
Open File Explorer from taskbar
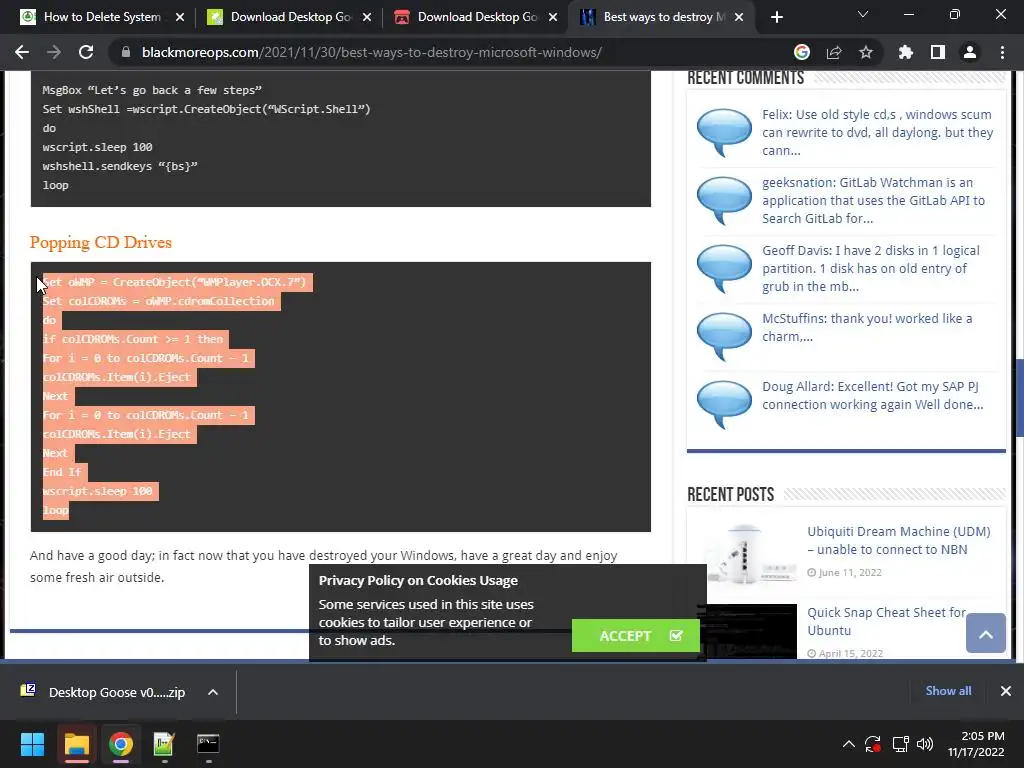tap(76, 744)
